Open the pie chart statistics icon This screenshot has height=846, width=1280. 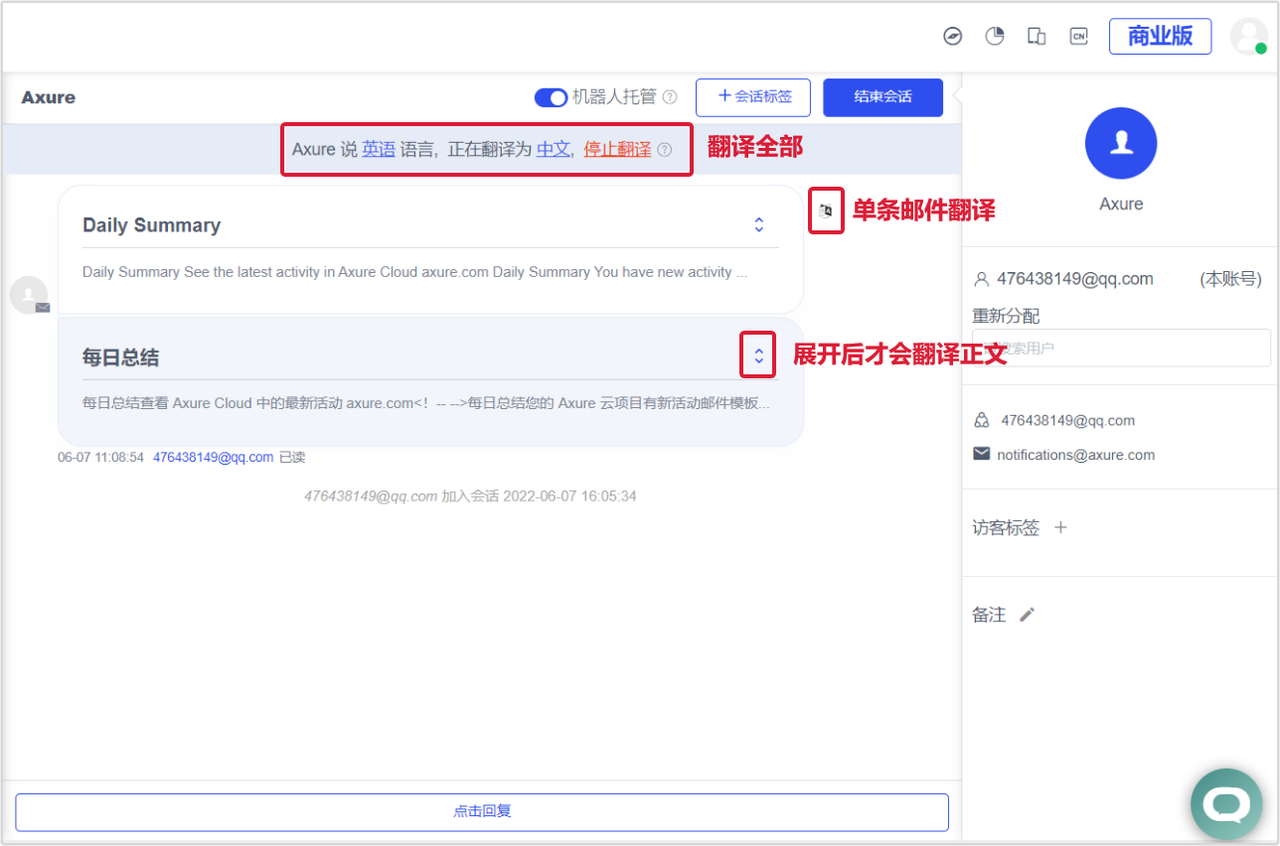(994, 37)
